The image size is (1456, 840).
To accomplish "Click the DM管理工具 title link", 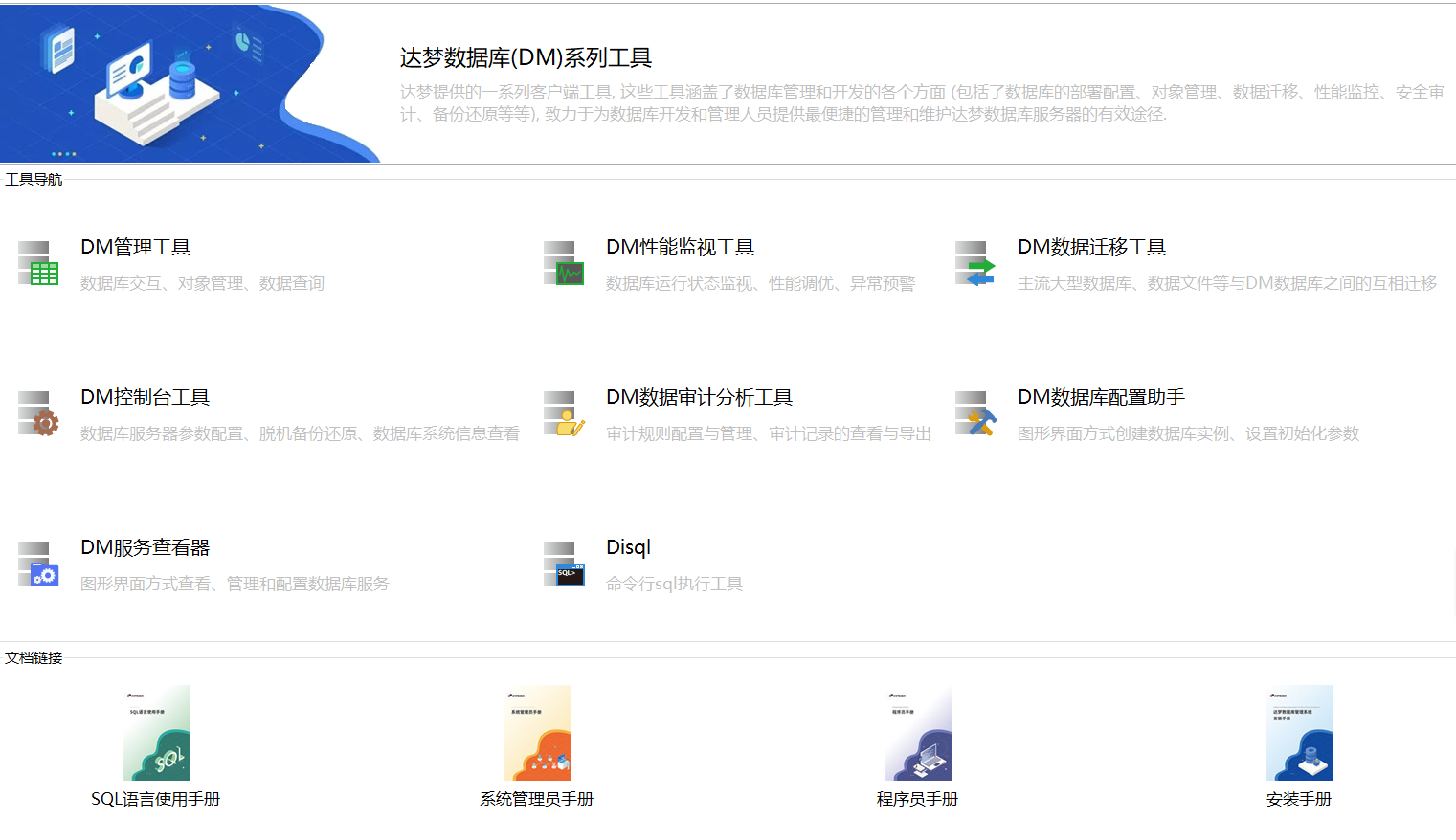I will tap(135, 247).
